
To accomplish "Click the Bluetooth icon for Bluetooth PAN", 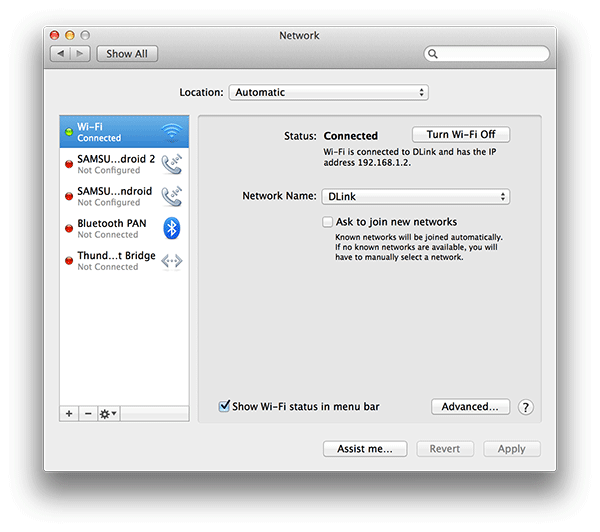I will [172, 228].
